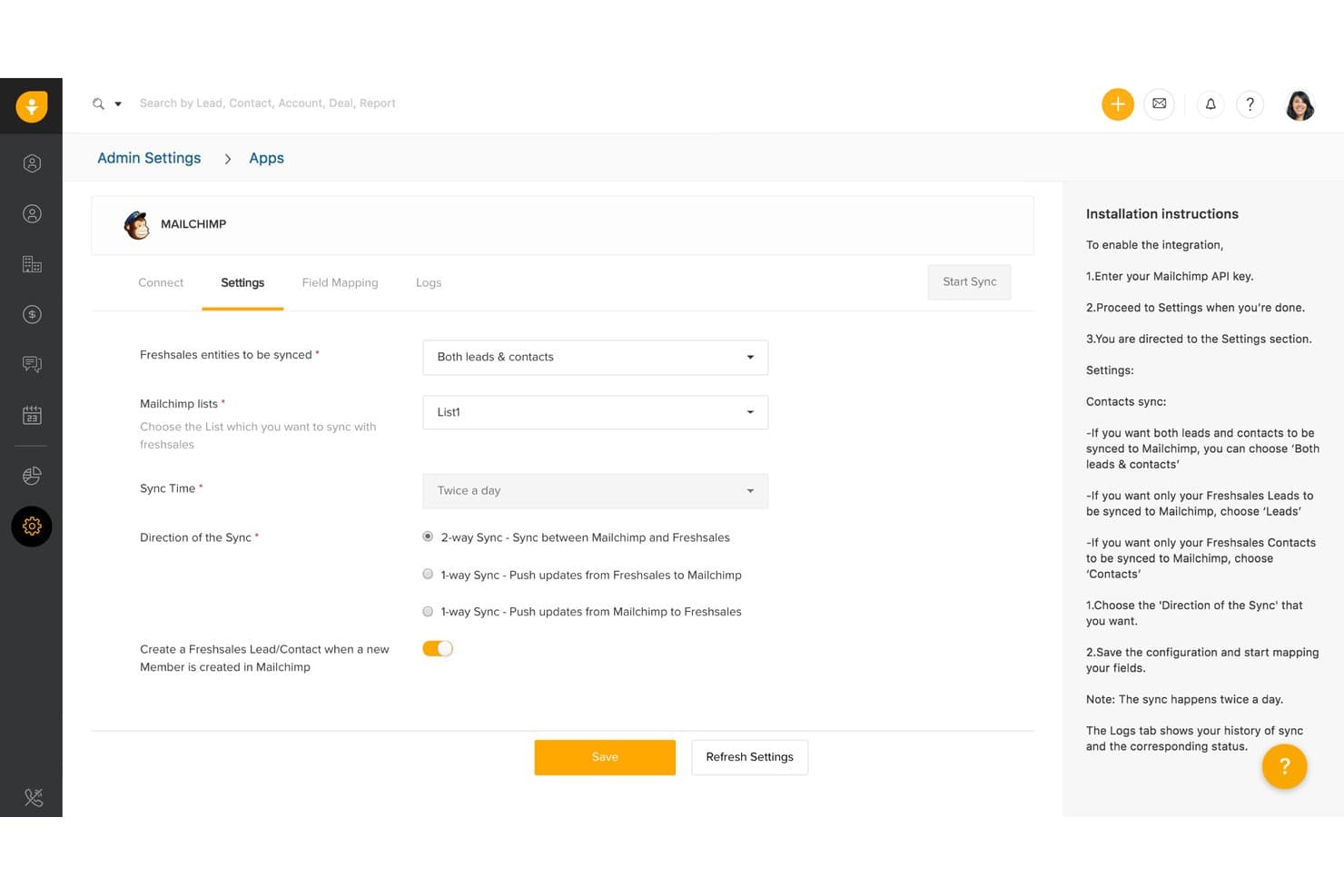Open Conversations via the chat bubbles icon
Image resolution: width=1344 pixels, height=896 pixels.
click(32, 364)
